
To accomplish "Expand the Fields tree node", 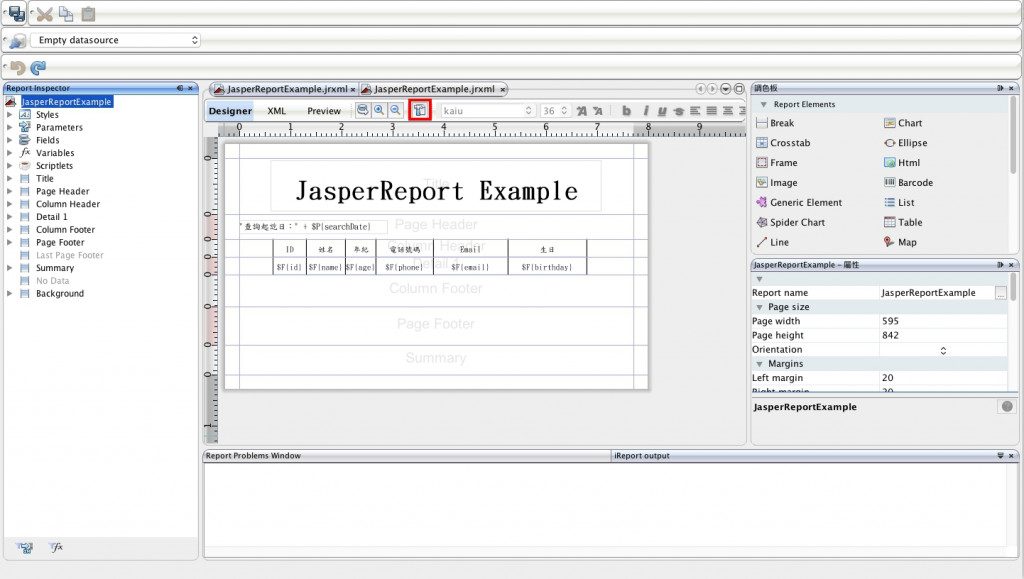I will tap(9, 140).
